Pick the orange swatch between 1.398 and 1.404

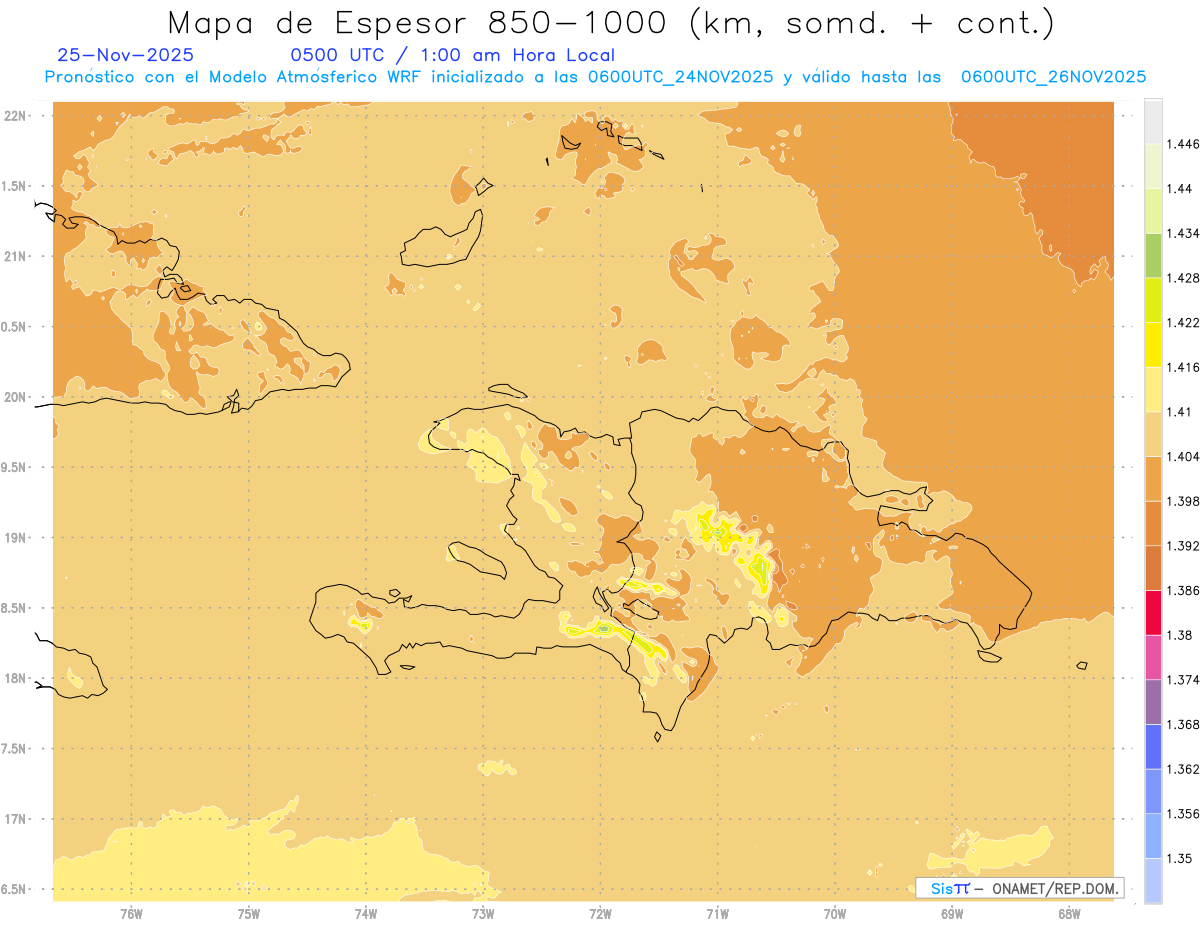(x=1153, y=479)
